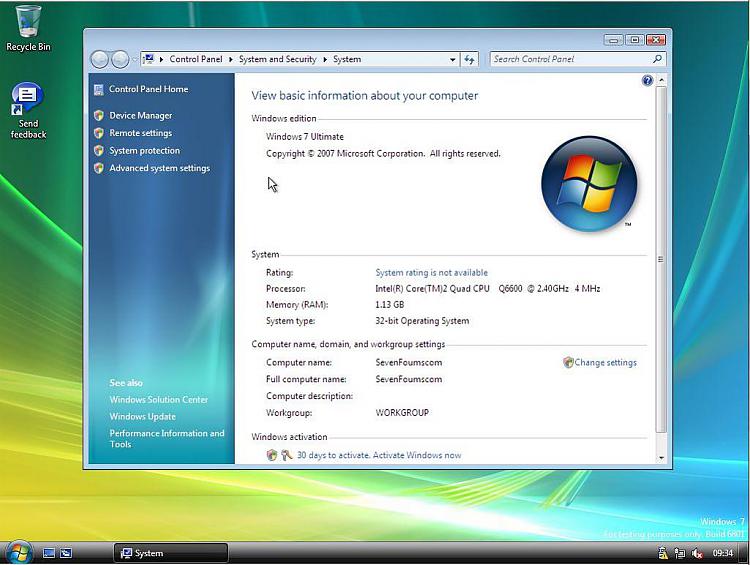The height and width of the screenshot is (565, 750).
Task: Click the security alert tray icon
Action: tap(663, 554)
